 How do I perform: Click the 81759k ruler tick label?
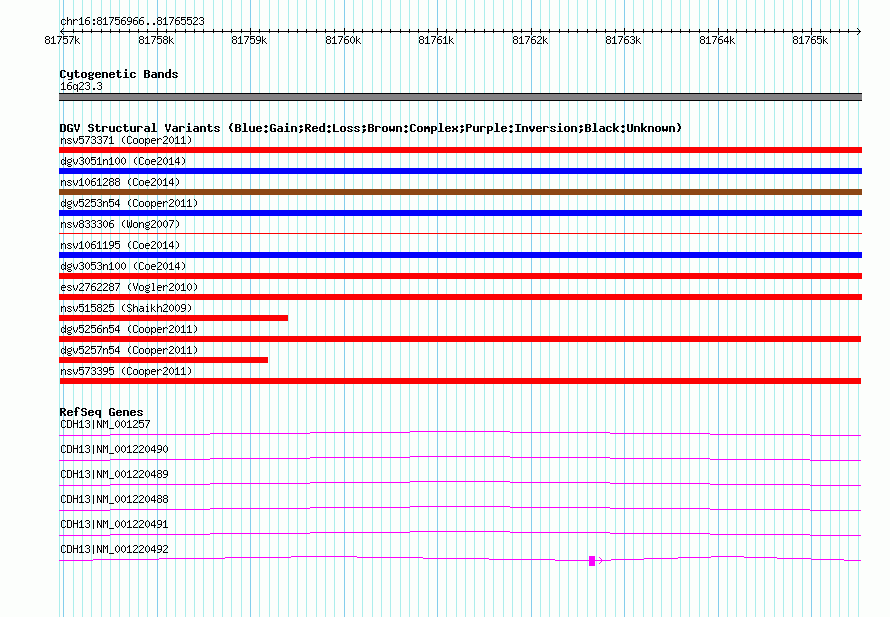pyautogui.click(x=249, y=40)
